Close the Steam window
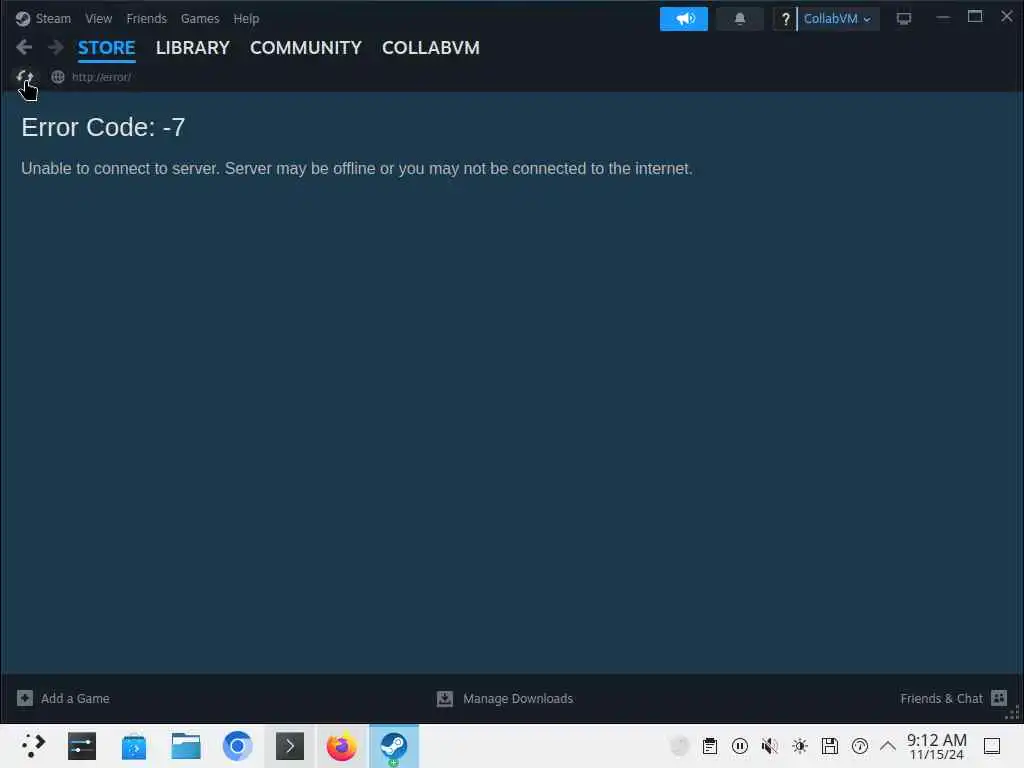 [x=1007, y=16]
